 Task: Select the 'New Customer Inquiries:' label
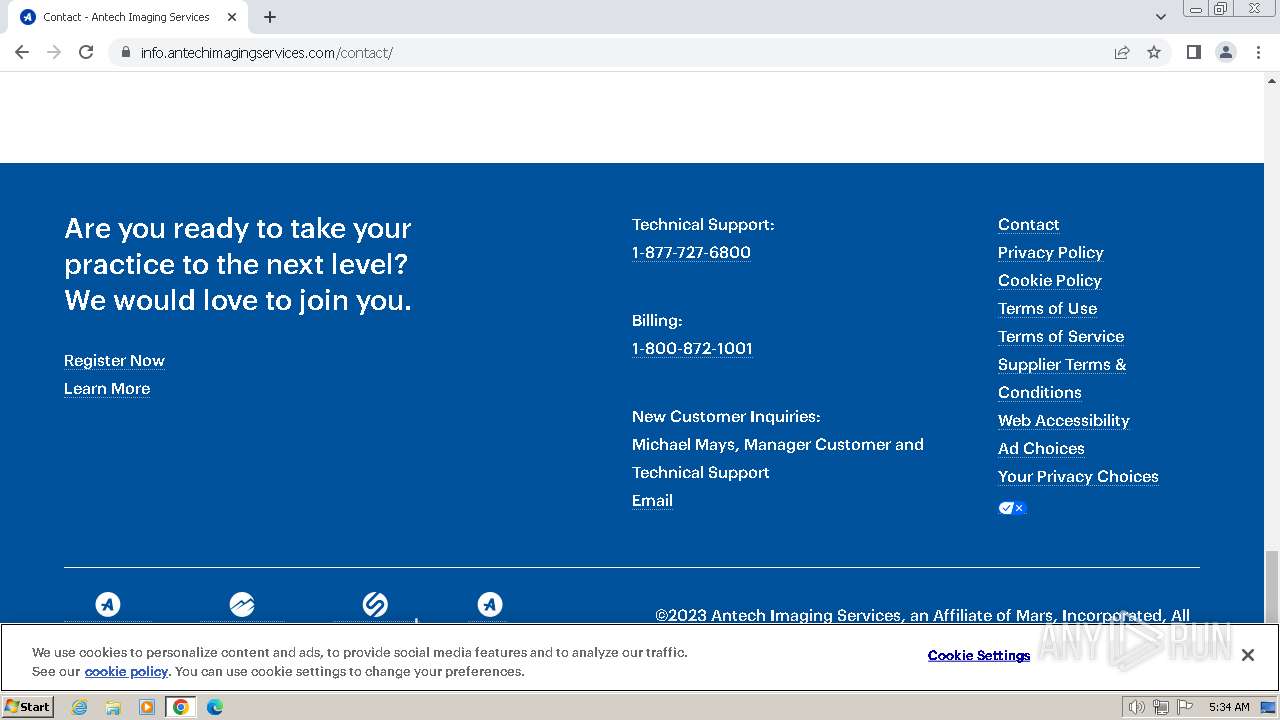[x=726, y=417]
